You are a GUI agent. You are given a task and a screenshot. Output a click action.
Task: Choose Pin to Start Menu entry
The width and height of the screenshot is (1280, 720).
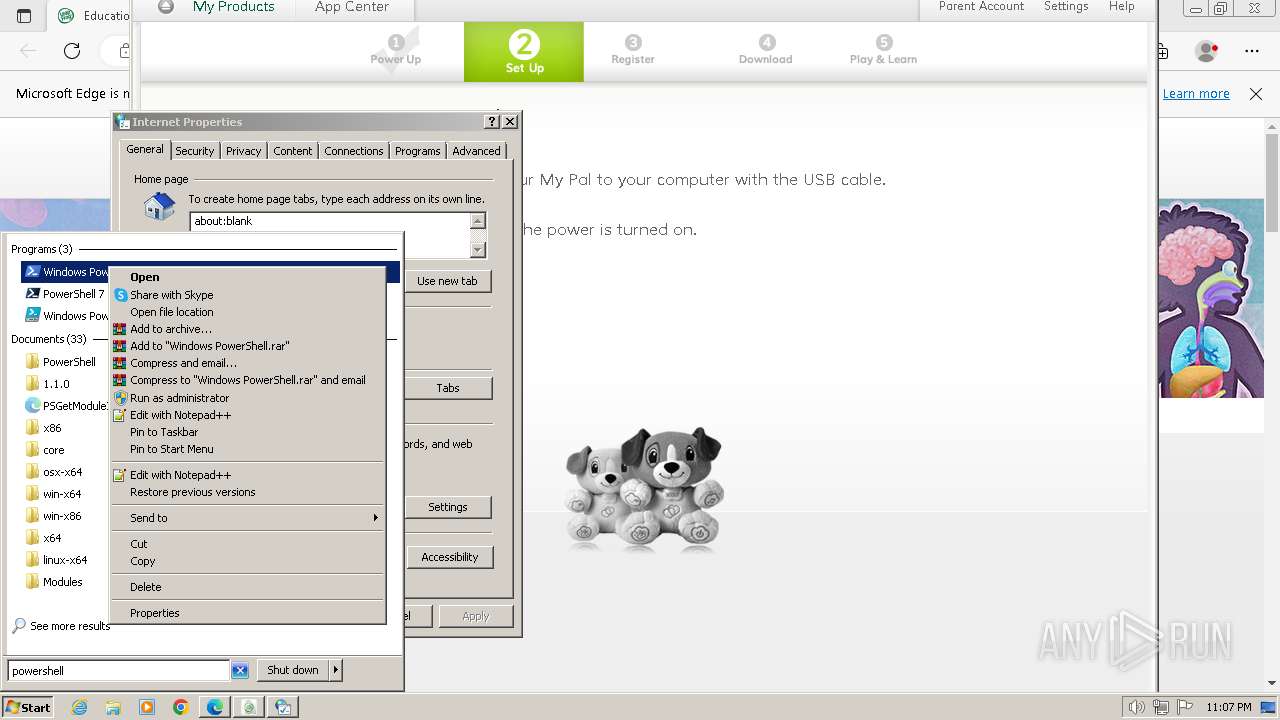(x=171, y=449)
